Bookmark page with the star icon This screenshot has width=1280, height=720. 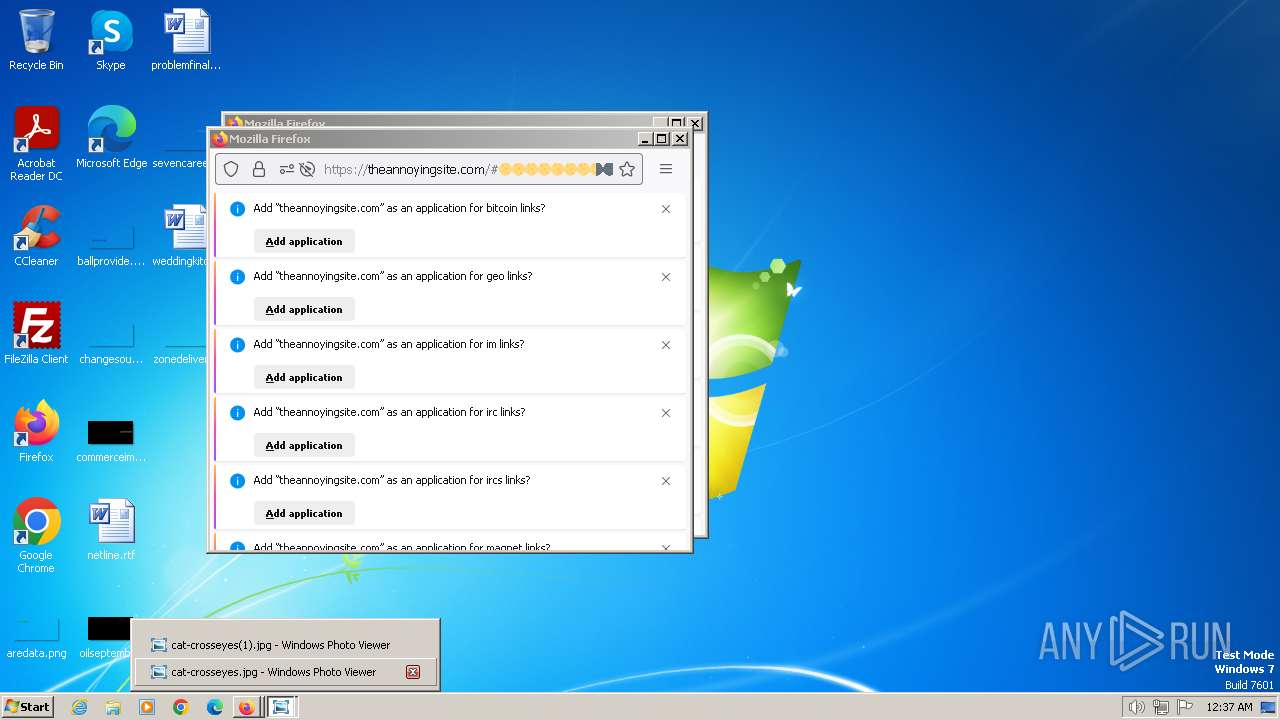(x=627, y=169)
